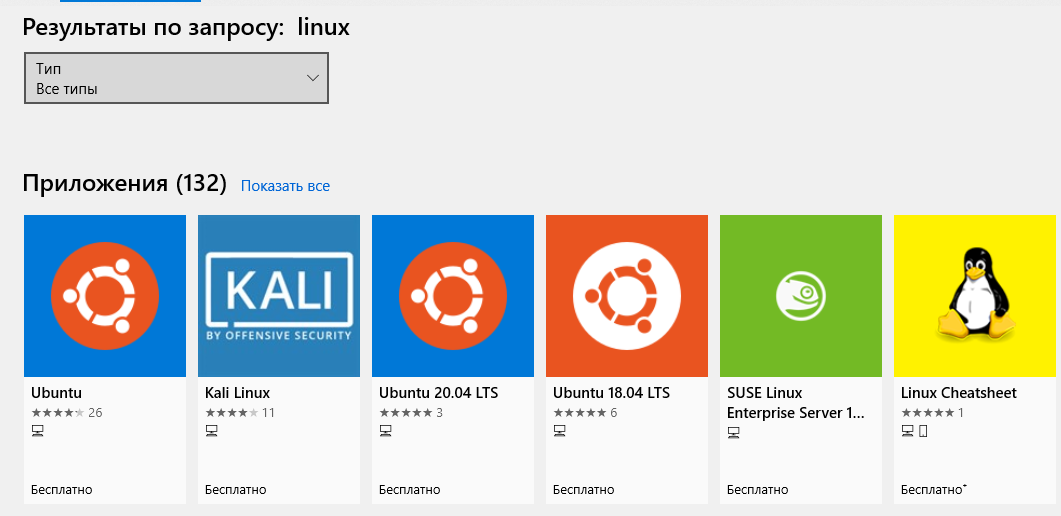Click the Ubuntu app title text
1061x516 pixels.
pyautogui.click(x=56, y=393)
